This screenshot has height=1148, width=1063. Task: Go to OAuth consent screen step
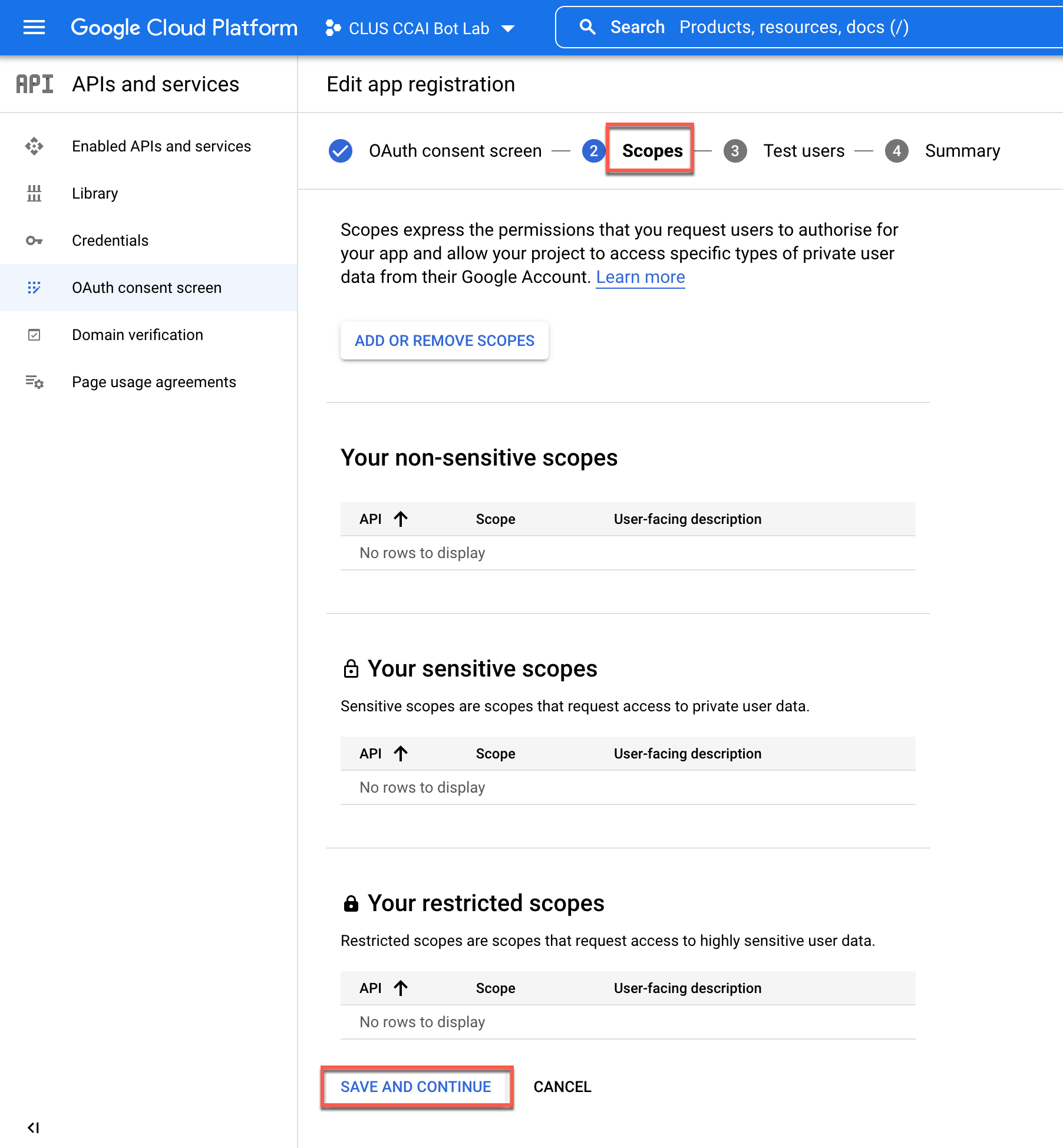pos(455,151)
